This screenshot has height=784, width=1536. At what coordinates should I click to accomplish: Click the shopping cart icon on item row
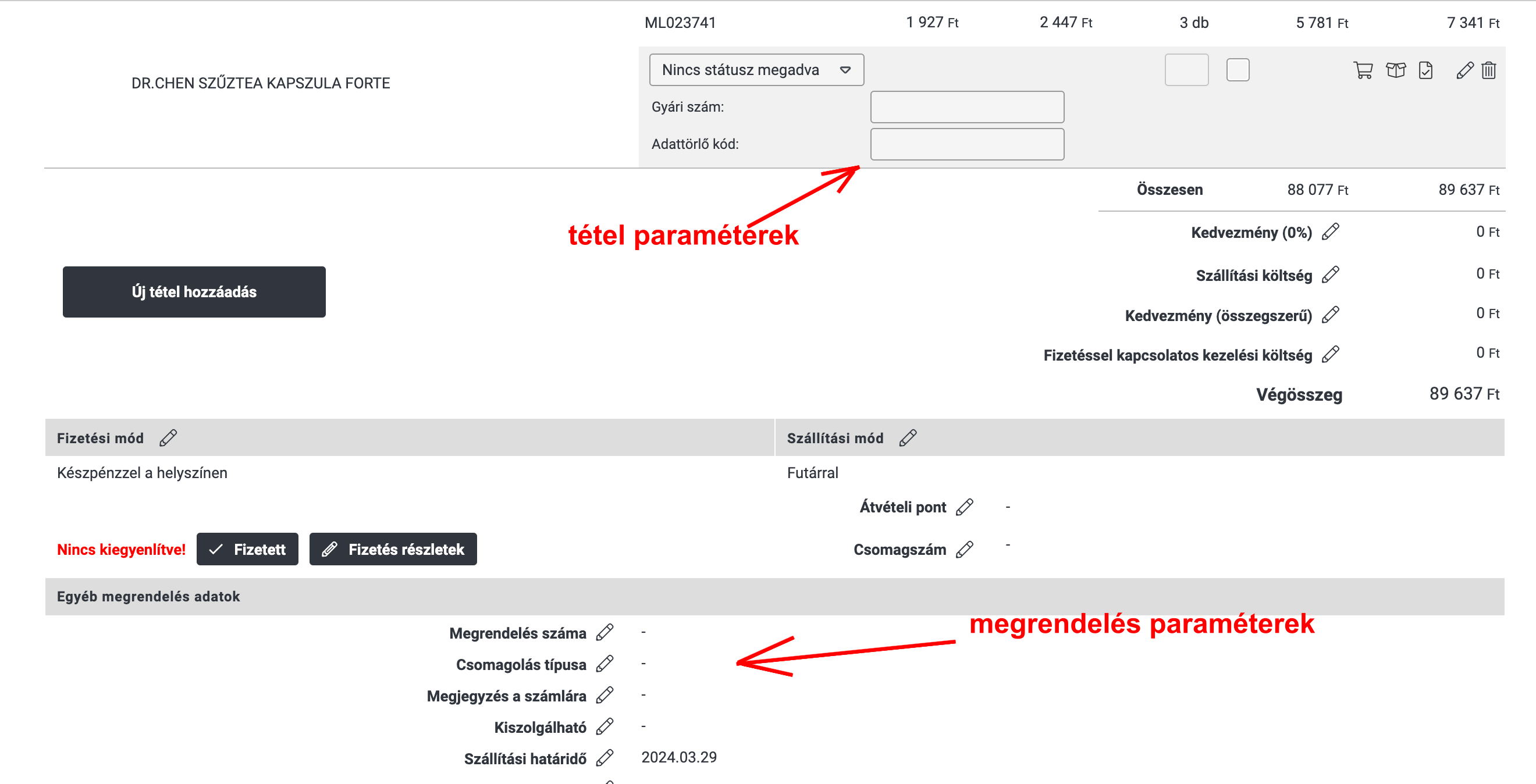coord(1363,70)
